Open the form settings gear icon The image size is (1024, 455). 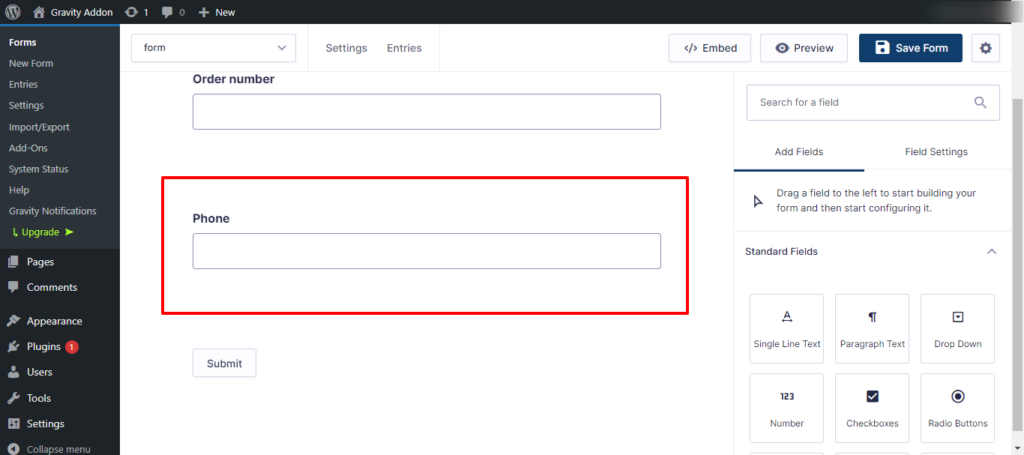pos(985,48)
